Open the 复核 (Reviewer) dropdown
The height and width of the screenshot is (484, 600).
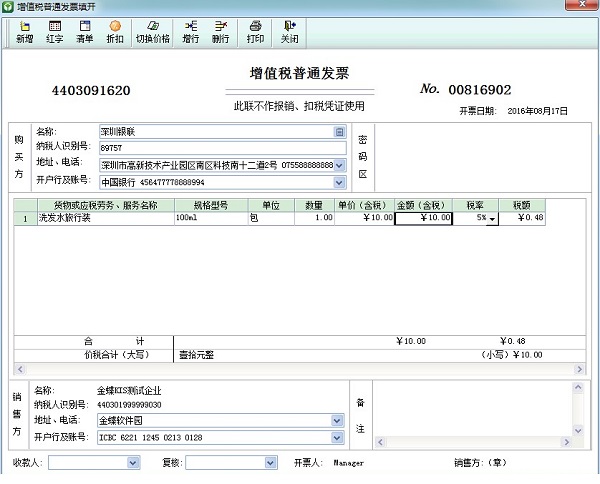point(270,463)
